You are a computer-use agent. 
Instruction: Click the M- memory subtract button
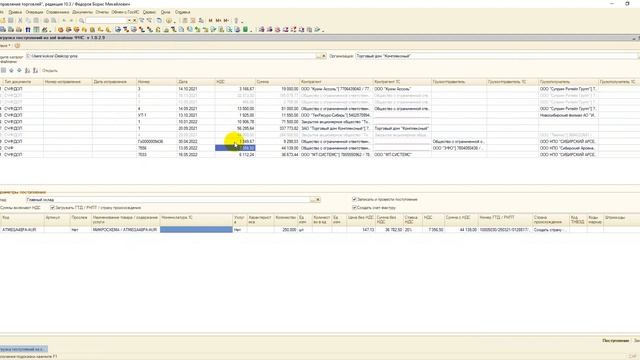[226, 20]
